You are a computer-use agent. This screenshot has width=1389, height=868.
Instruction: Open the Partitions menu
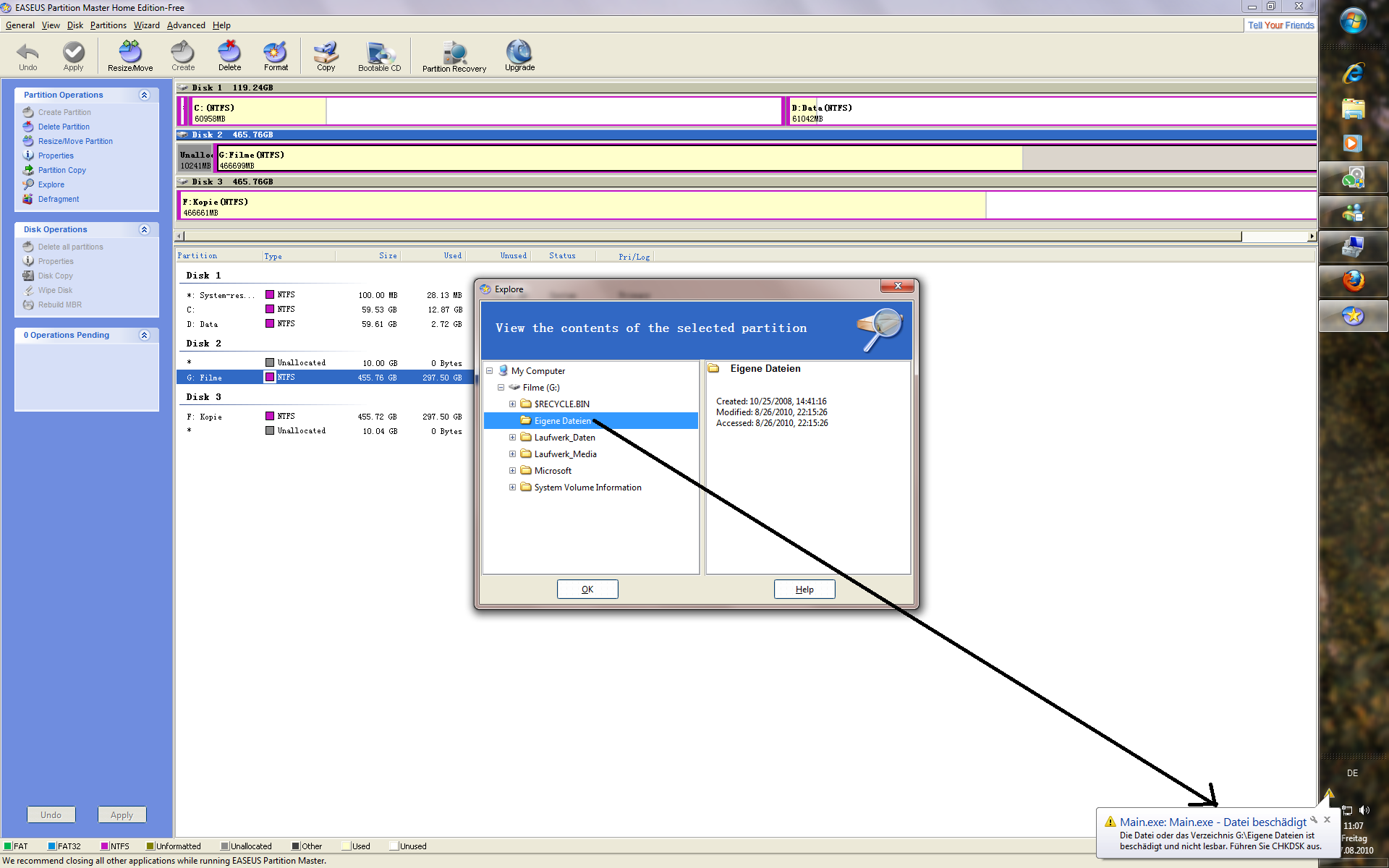coord(108,25)
